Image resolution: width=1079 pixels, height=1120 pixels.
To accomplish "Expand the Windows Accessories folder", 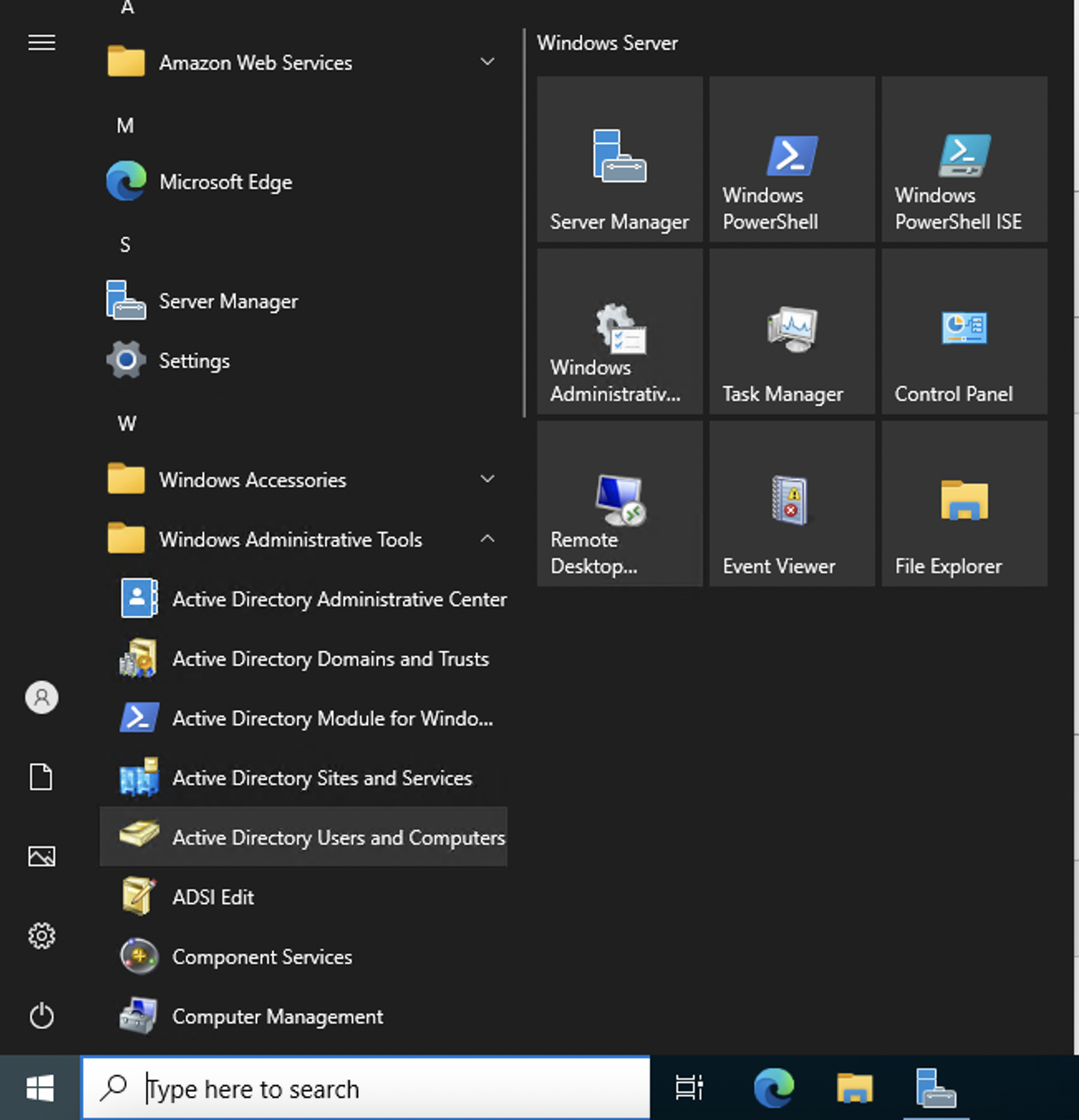I will point(303,480).
